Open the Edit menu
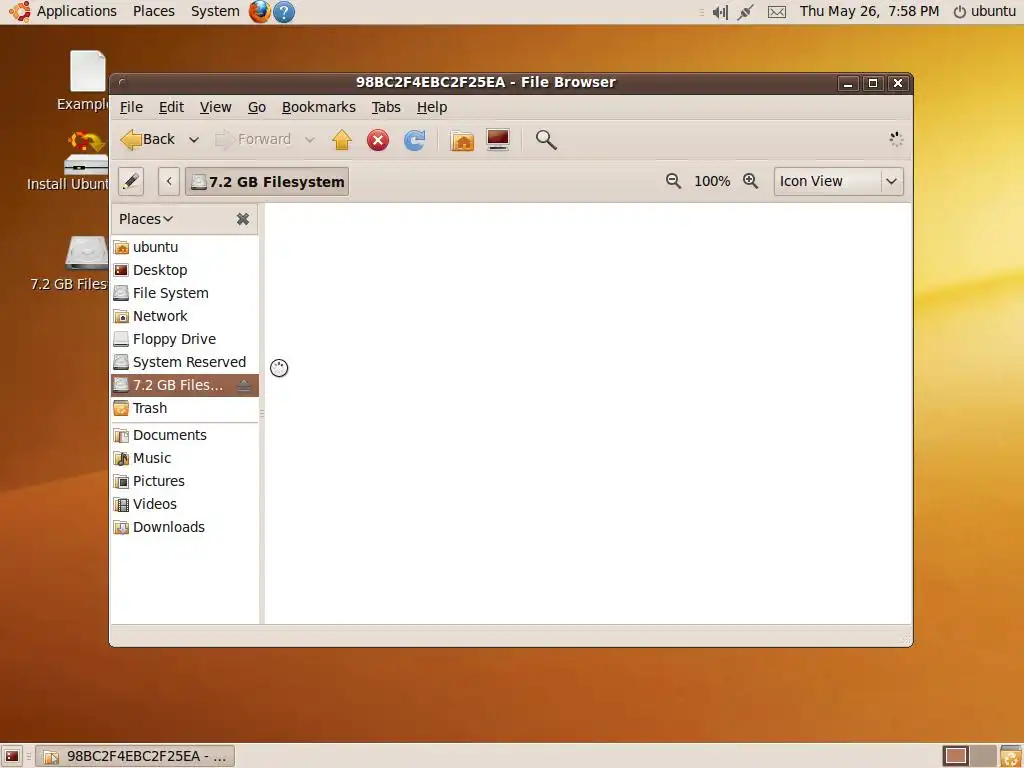This screenshot has width=1024, height=768. coord(171,107)
